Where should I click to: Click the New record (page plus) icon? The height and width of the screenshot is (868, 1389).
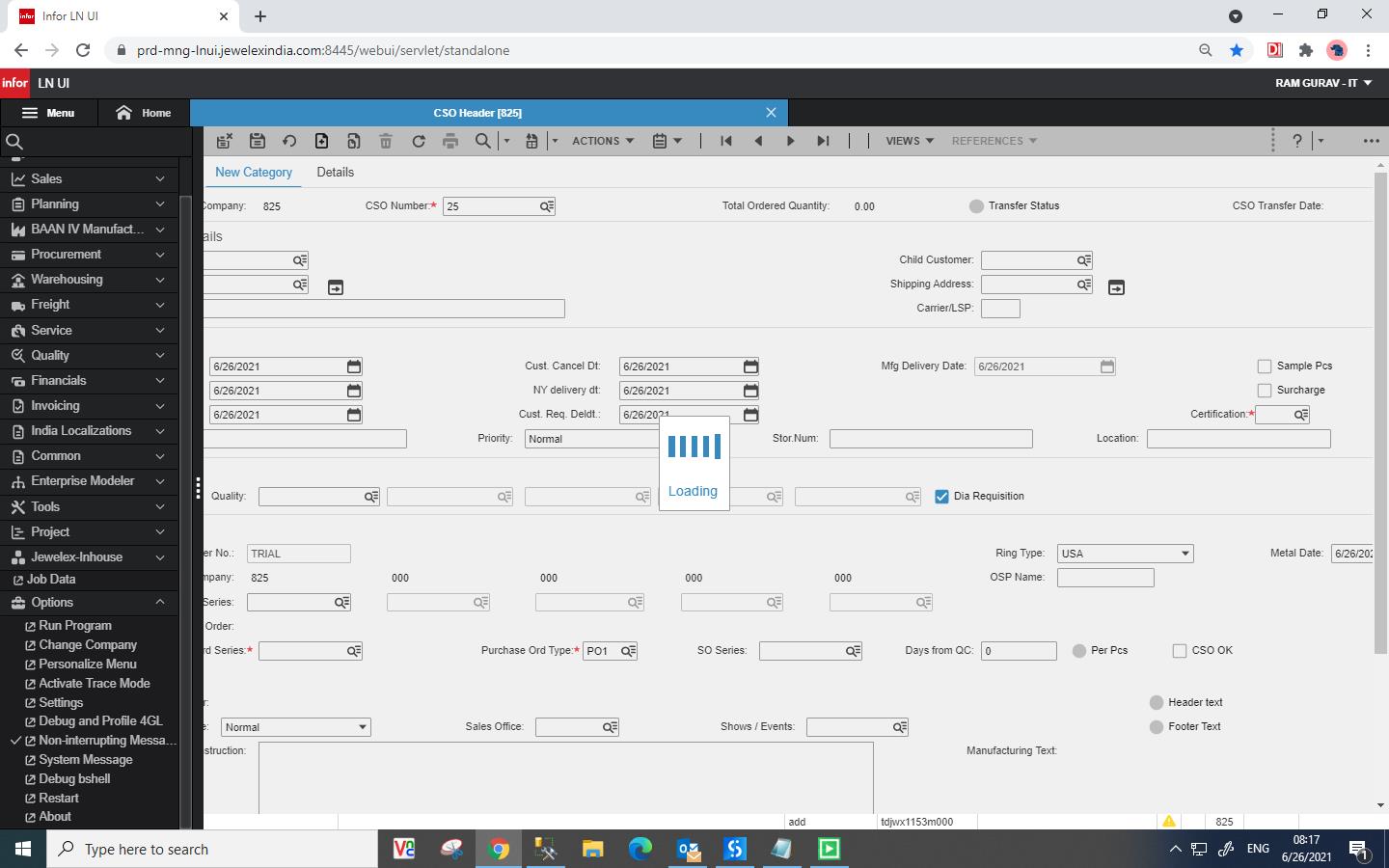click(x=321, y=141)
